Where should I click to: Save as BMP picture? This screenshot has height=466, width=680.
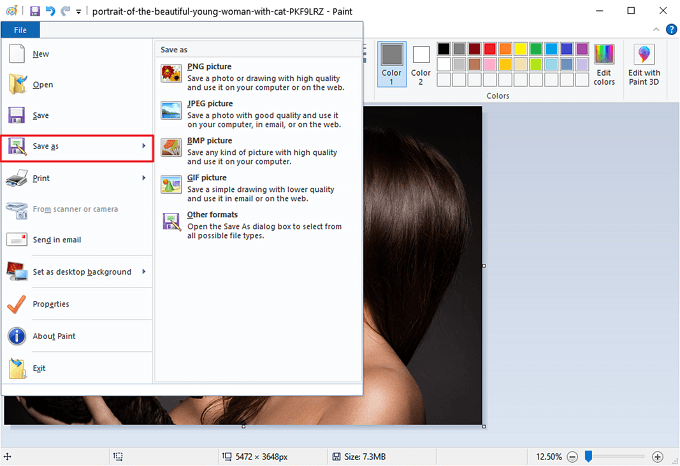coord(258,151)
